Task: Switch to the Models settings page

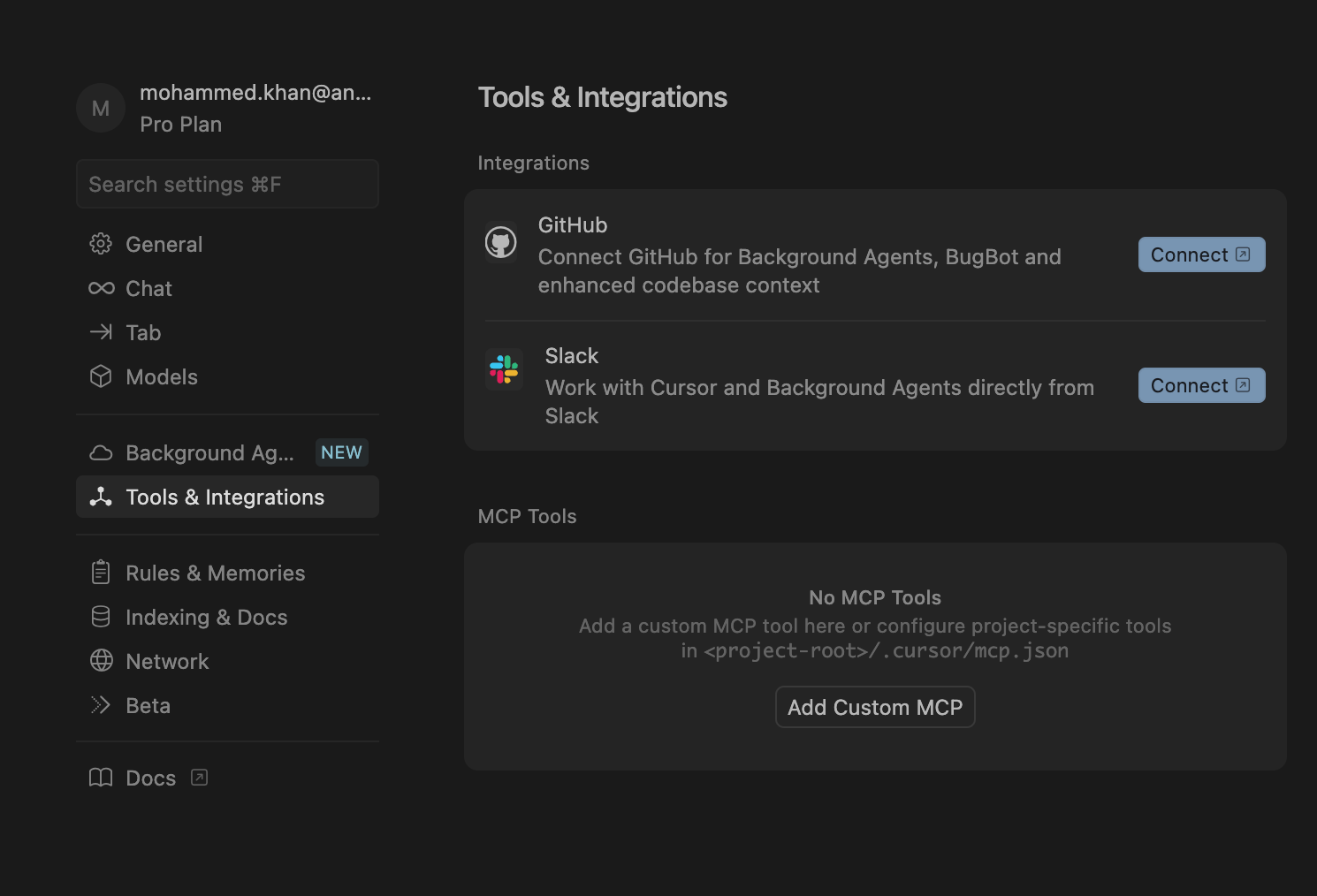Action: coord(162,376)
